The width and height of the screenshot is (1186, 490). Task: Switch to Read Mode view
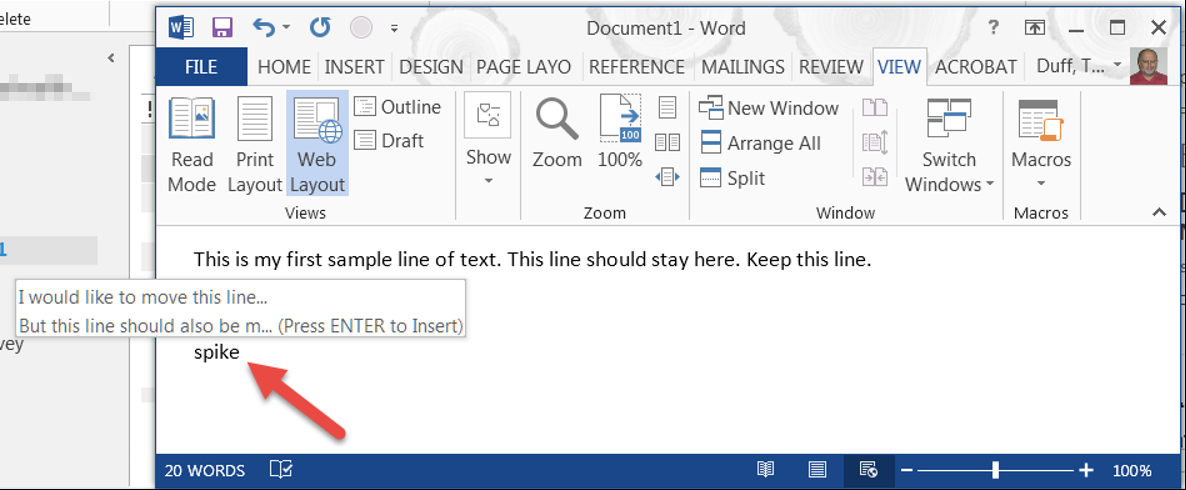(192, 145)
